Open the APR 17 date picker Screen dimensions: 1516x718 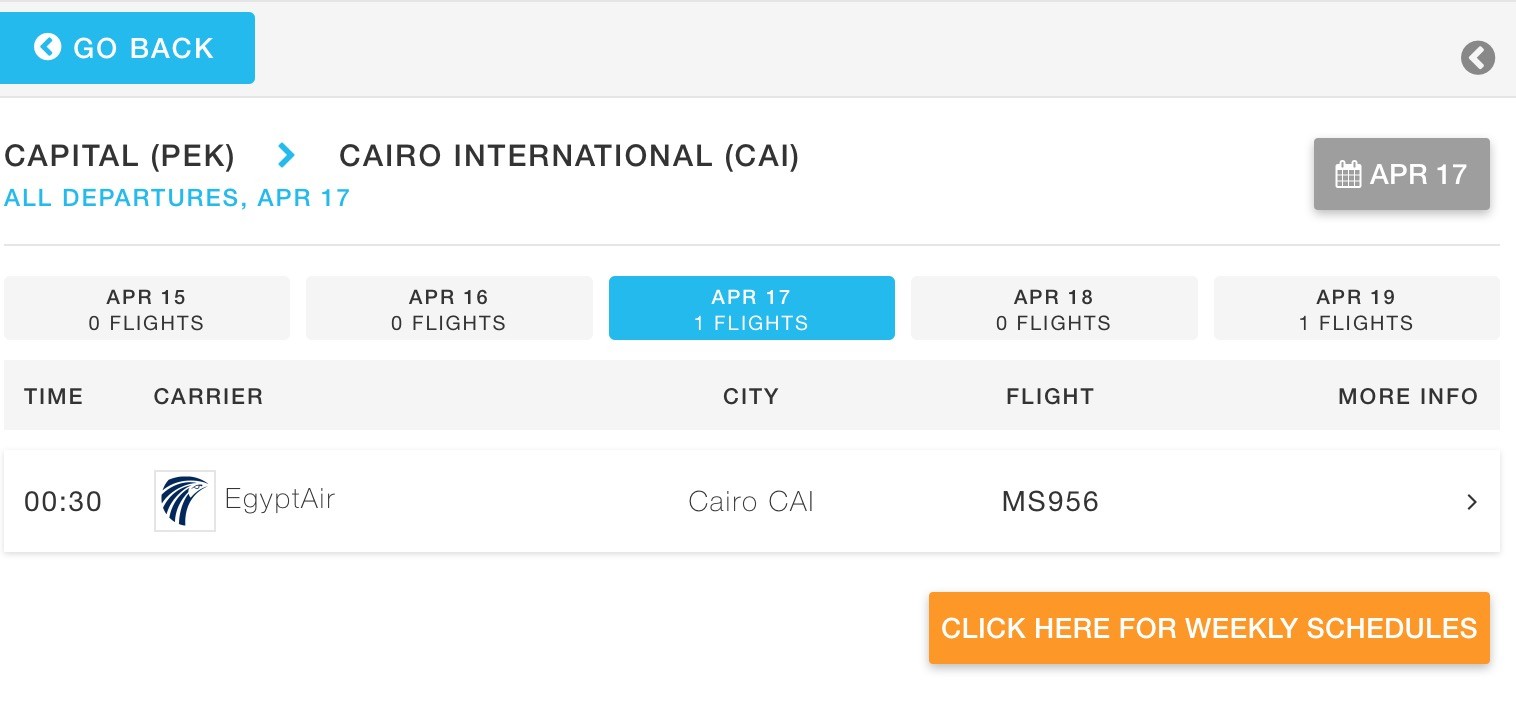point(1401,174)
